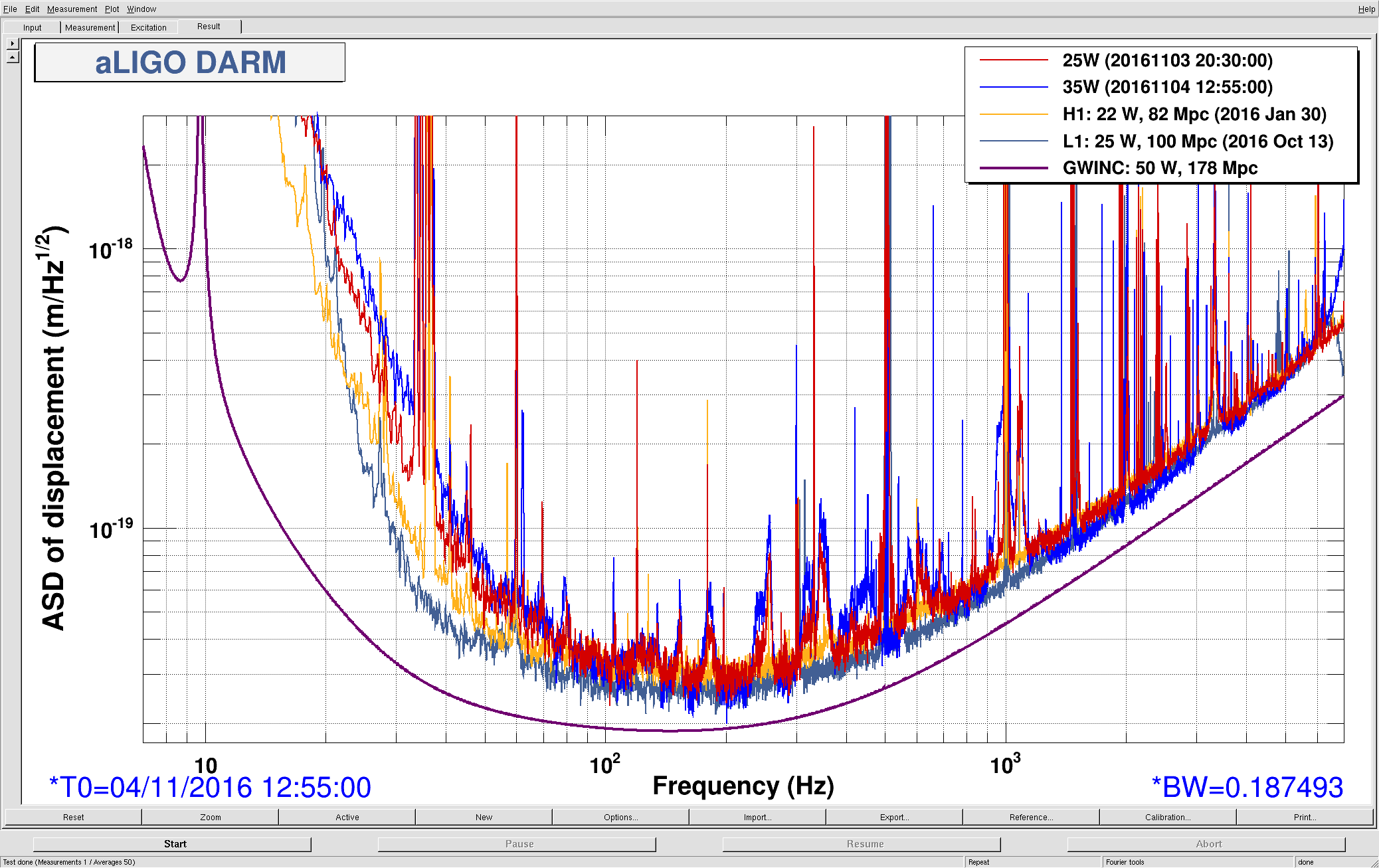Click the blue 35W legend line sample
1379x868 pixels.
click(1014, 87)
